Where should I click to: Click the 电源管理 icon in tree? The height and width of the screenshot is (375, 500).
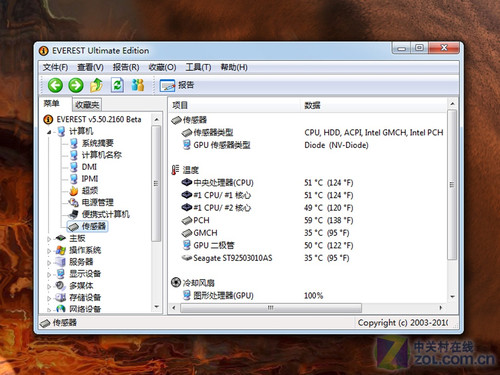74,202
